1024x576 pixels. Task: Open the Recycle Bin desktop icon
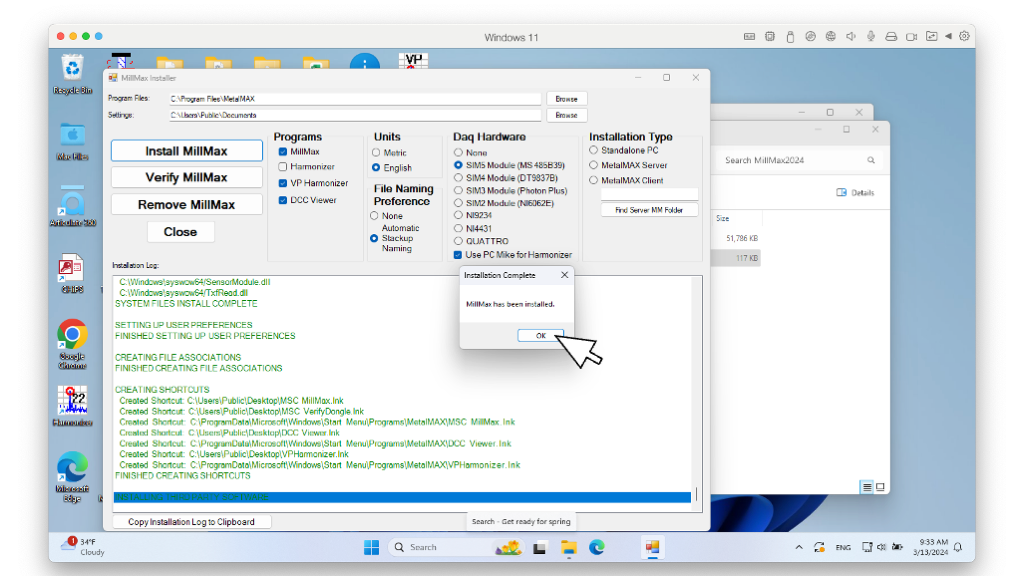[x=72, y=75]
